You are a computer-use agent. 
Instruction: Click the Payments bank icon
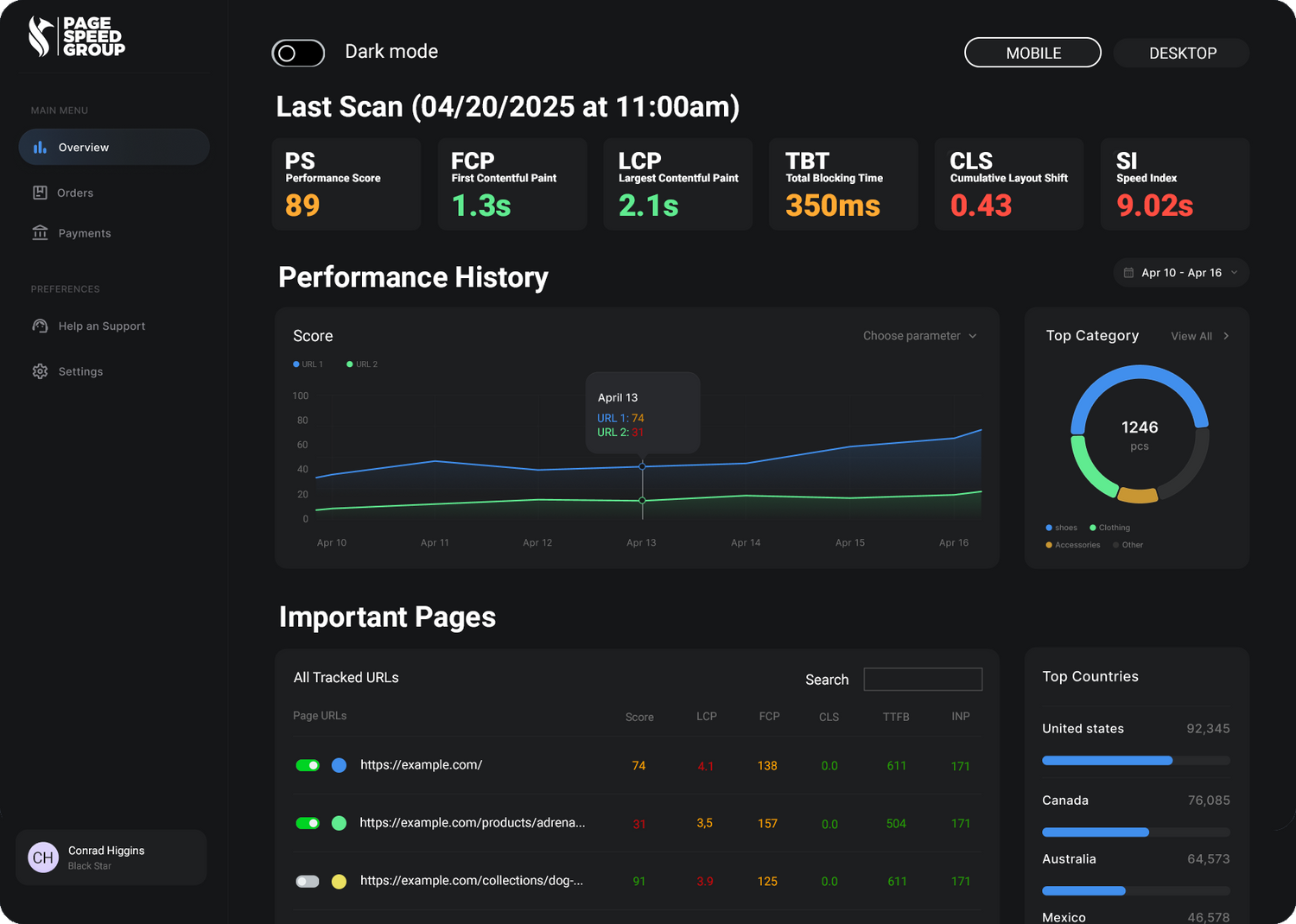click(40, 233)
